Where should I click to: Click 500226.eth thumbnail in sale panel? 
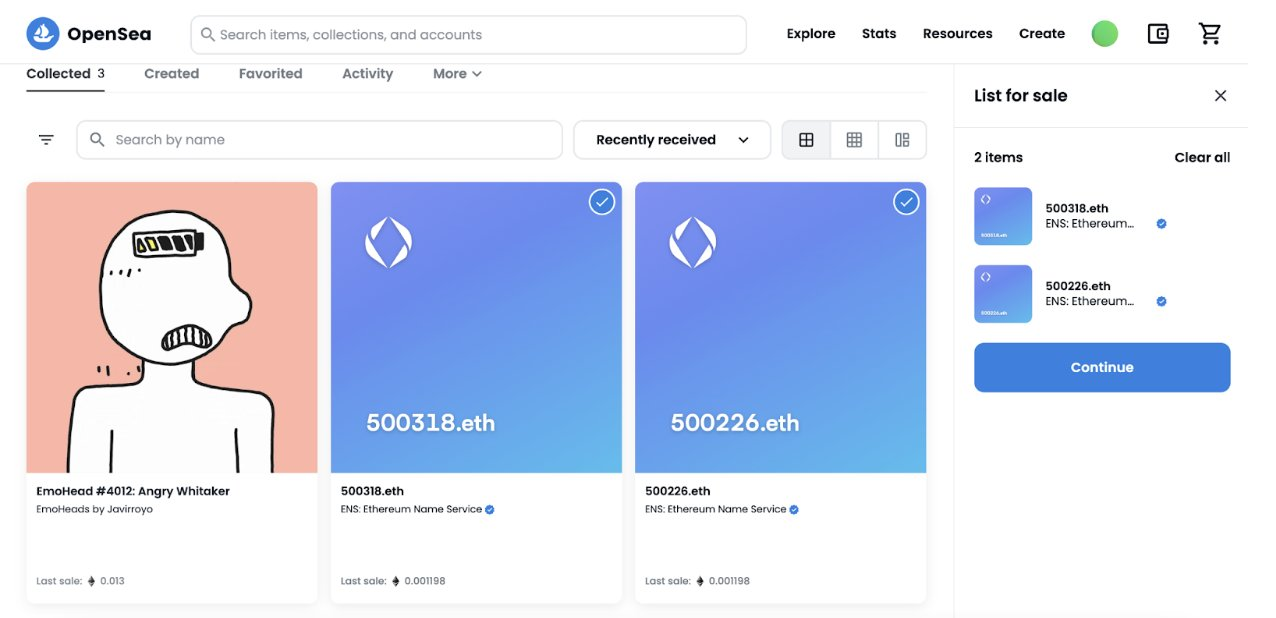pyautogui.click(x=1003, y=294)
